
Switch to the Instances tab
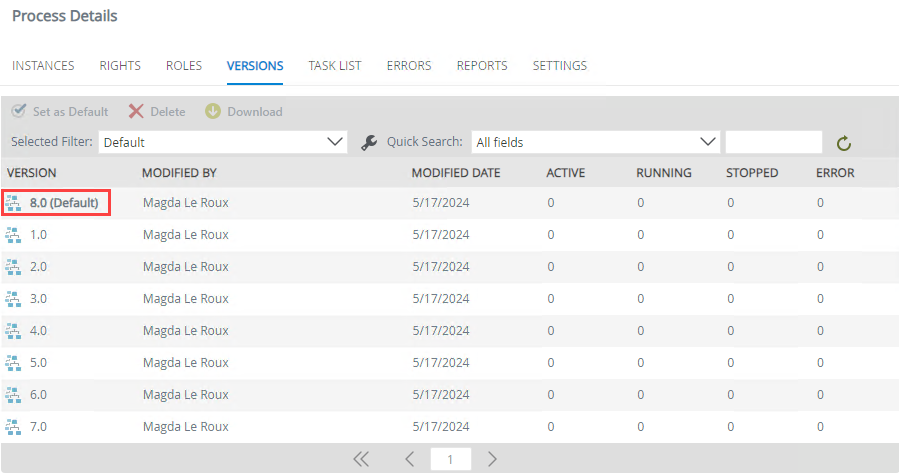click(x=43, y=66)
